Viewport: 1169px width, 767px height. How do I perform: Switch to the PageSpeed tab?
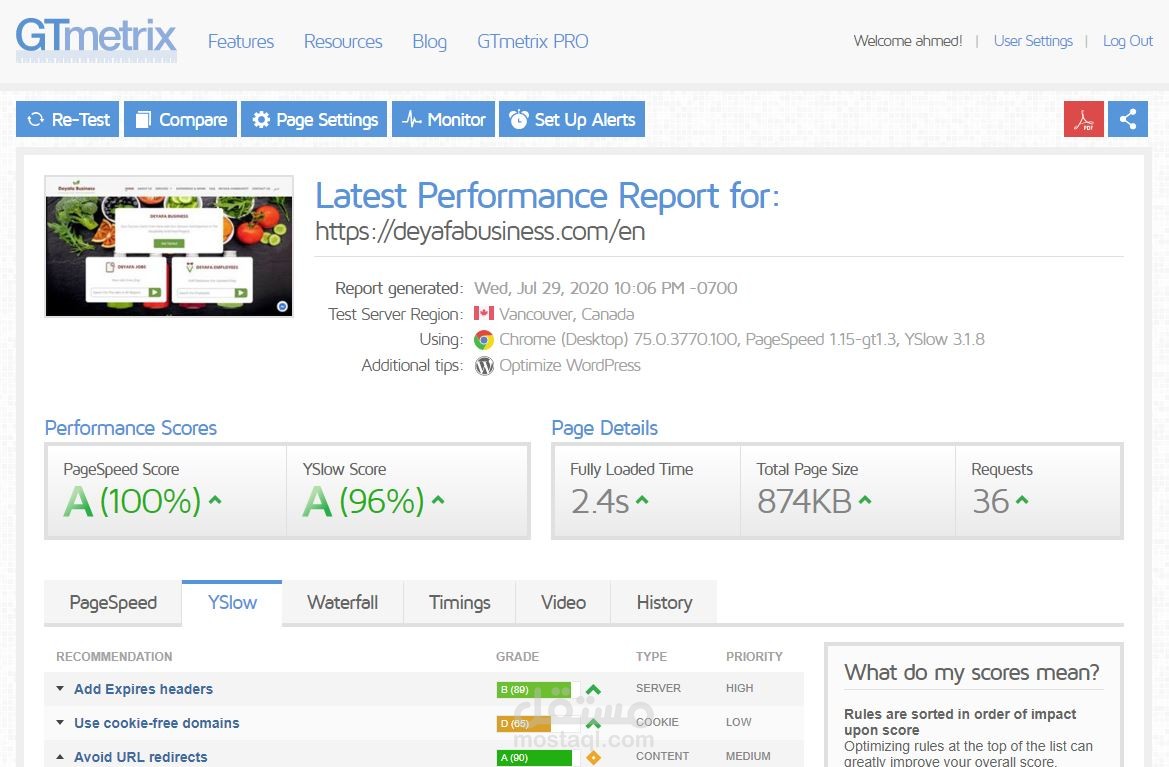113,602
